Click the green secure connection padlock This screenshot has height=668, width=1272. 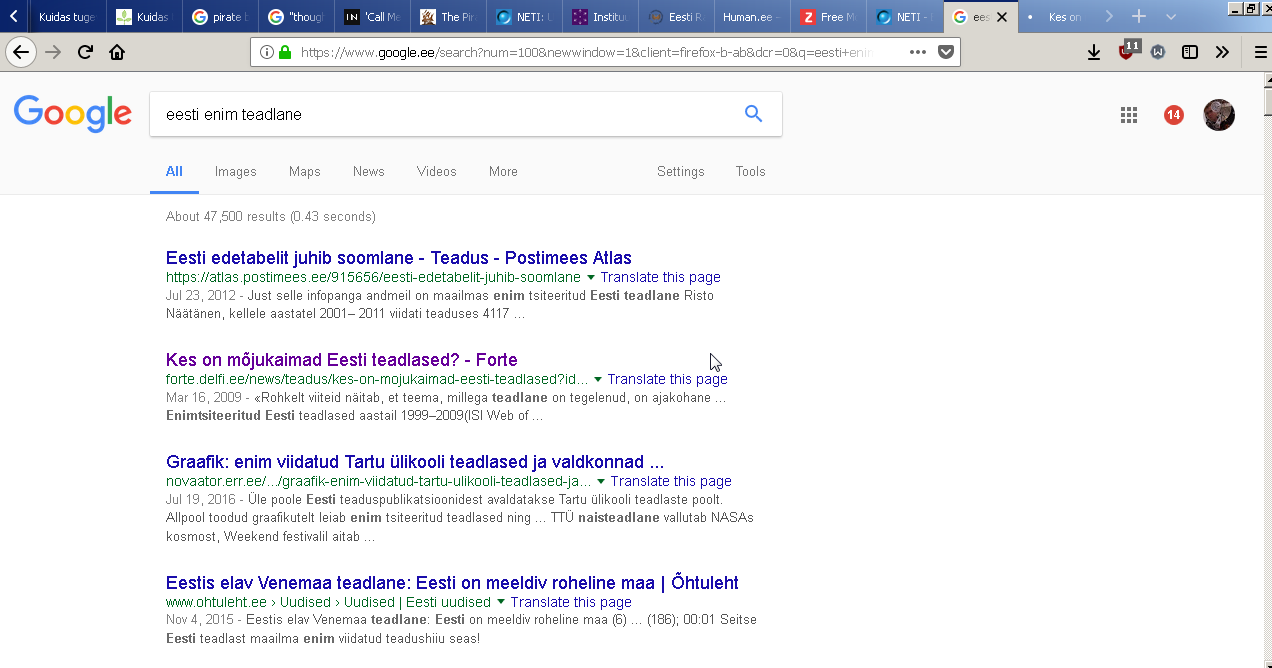284,52
